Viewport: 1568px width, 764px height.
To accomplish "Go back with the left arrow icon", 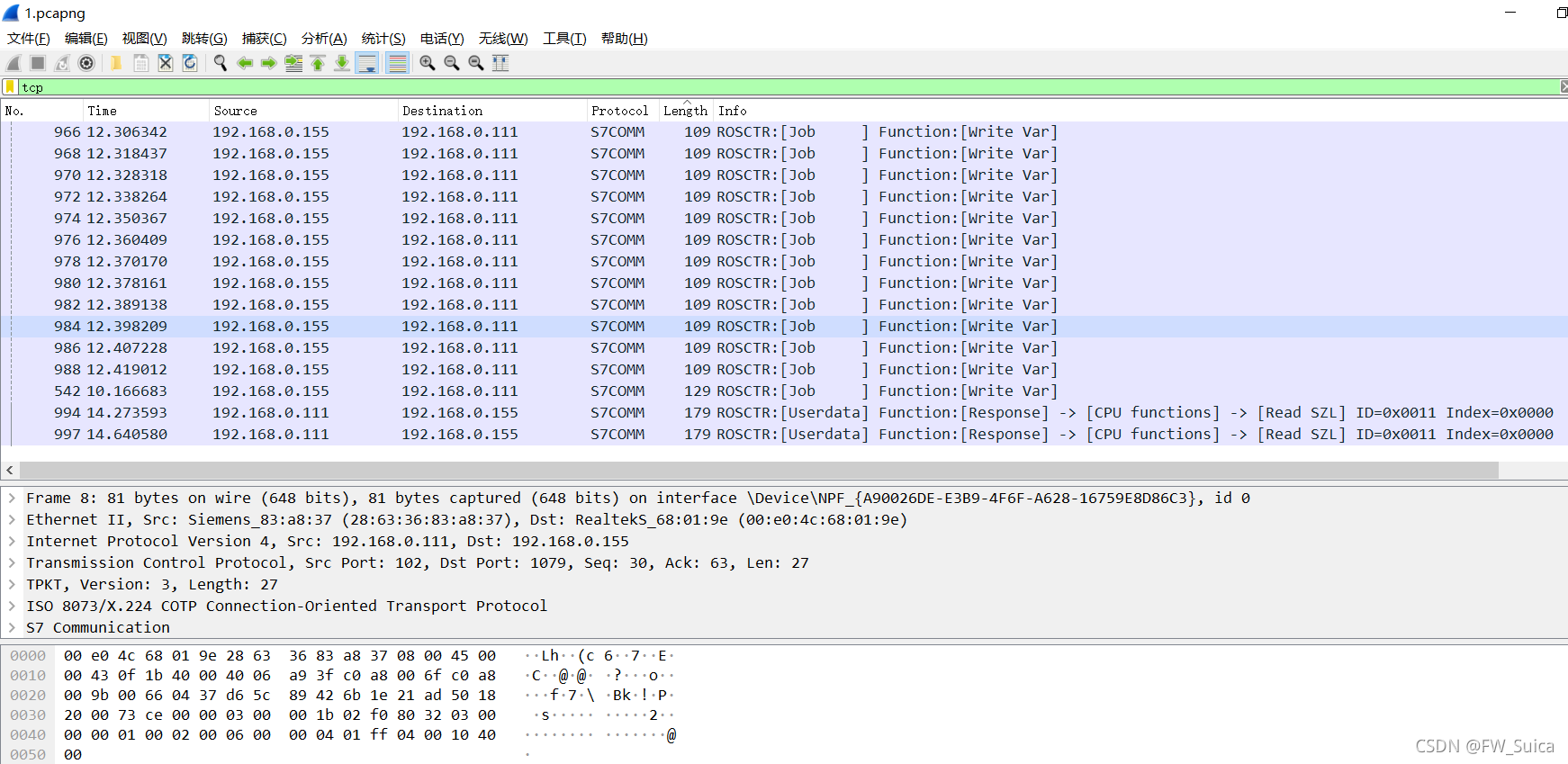I will (x=244, y=63).
